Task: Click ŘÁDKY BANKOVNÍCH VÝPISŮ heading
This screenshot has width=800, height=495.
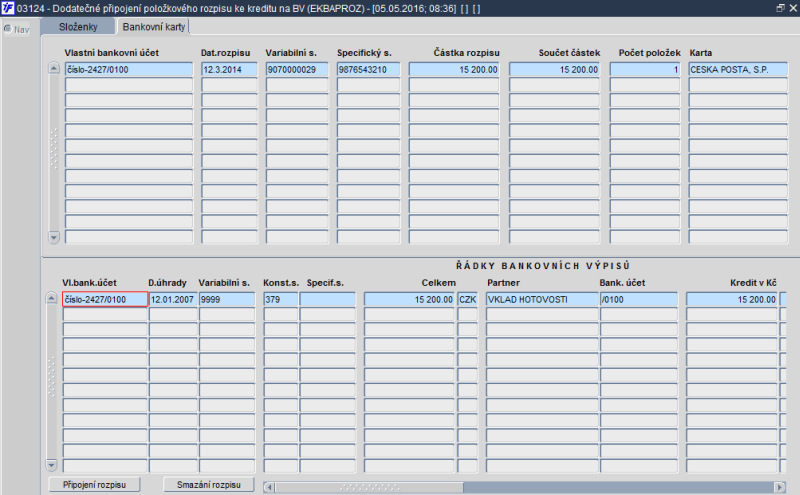Action: coord(543,266)
